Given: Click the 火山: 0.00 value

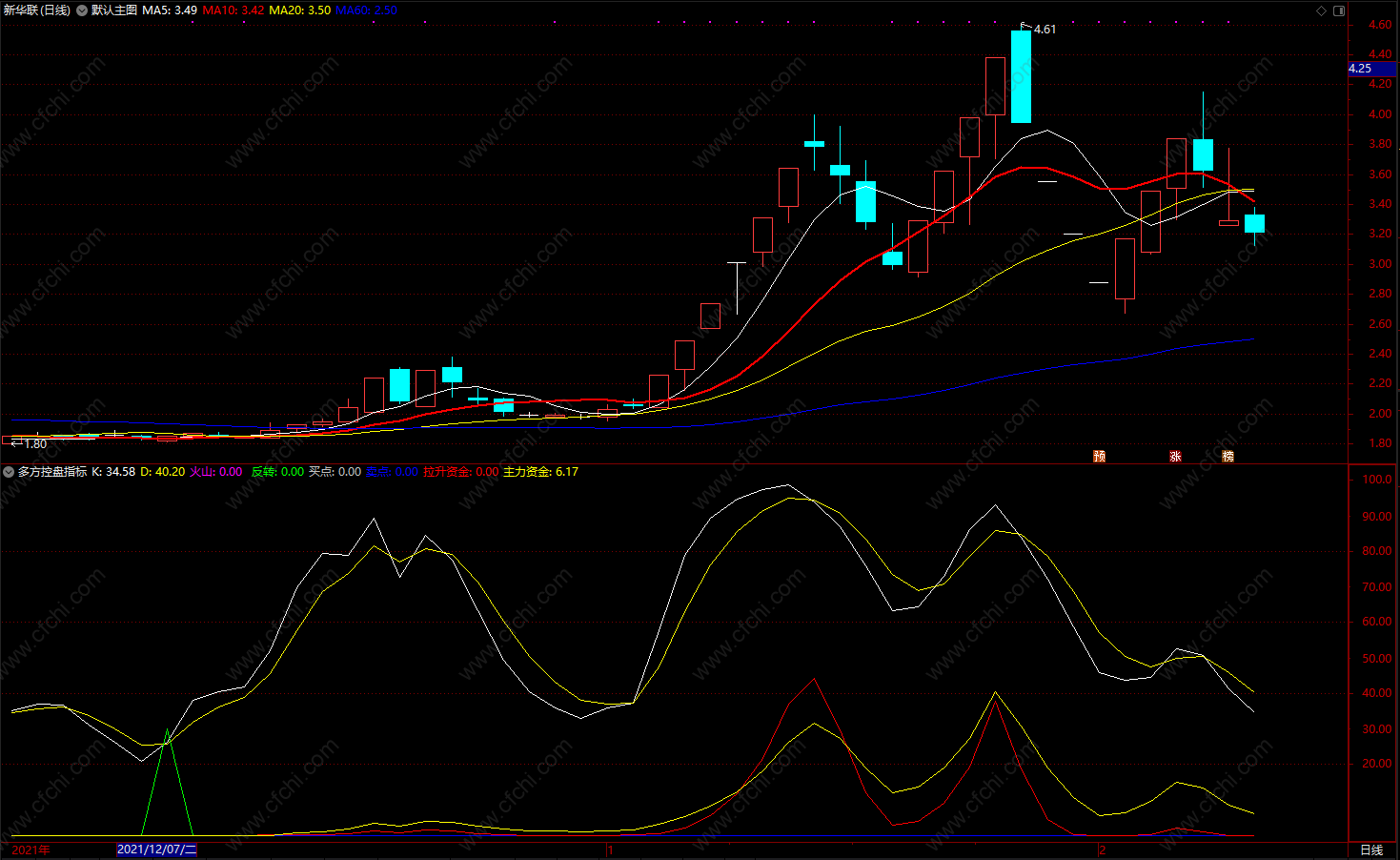Looking at the screenshot, I should pos(216,472).
